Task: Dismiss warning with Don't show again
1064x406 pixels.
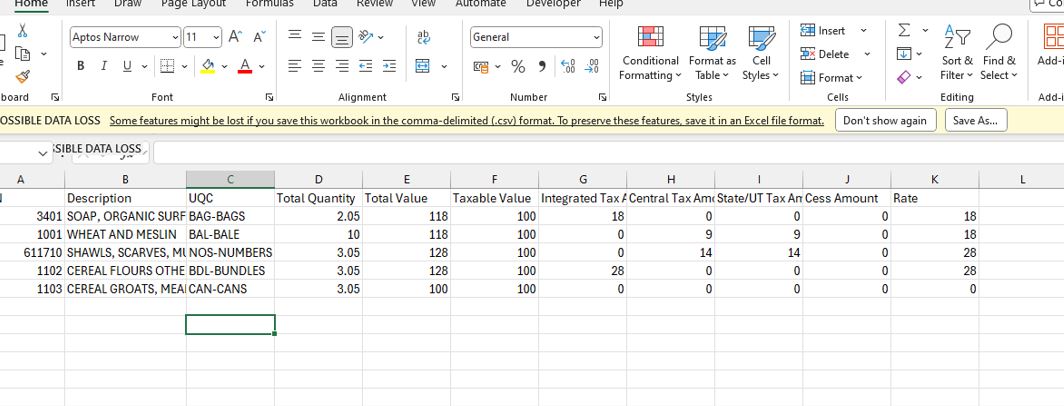Action: coord(884,120)
